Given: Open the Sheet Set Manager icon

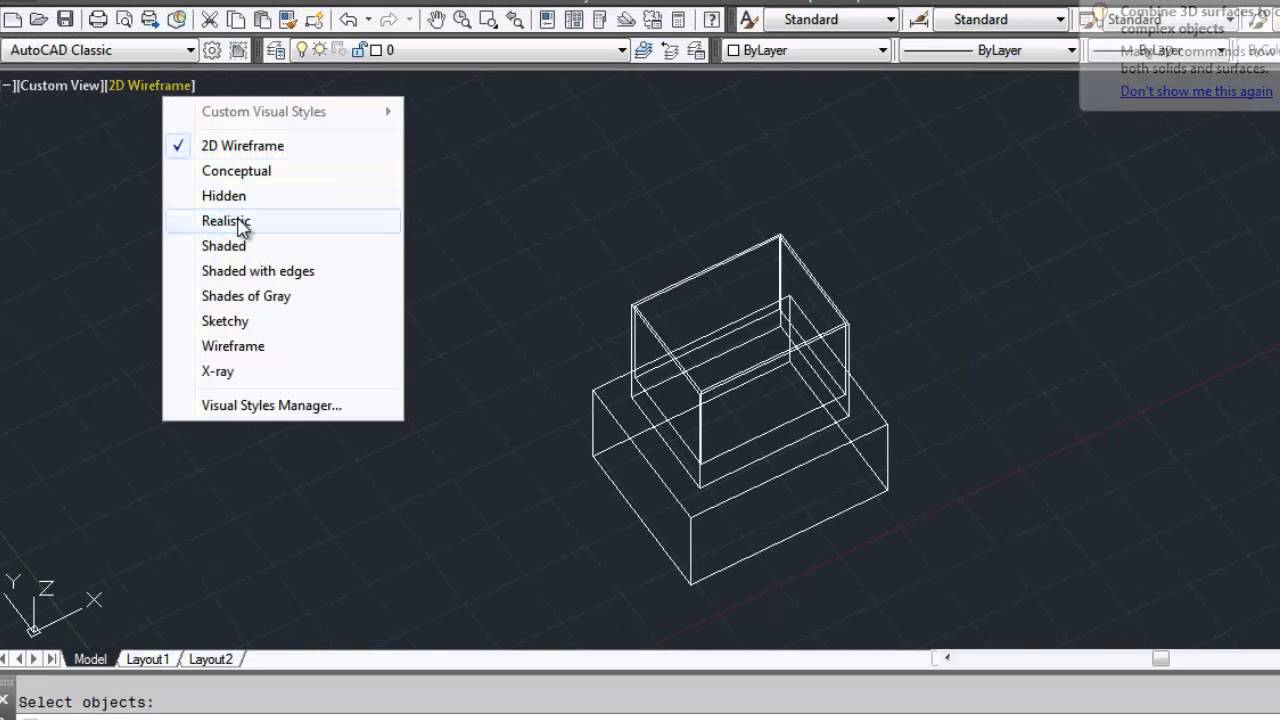Looking at the screenshot, I should [626, 19].
